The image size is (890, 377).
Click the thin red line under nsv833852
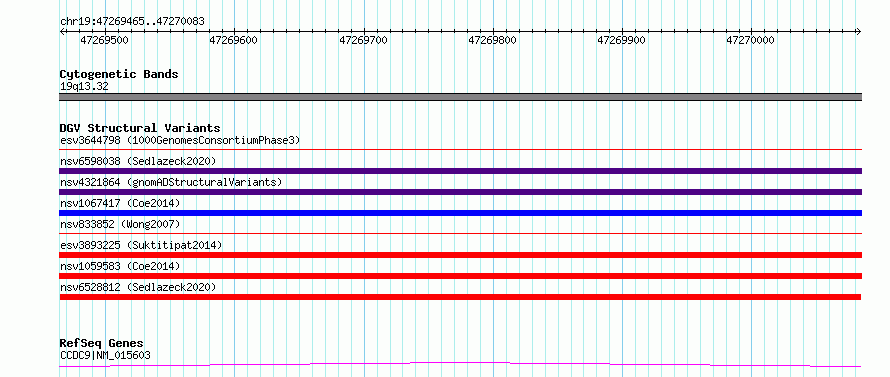click(460, 233)
